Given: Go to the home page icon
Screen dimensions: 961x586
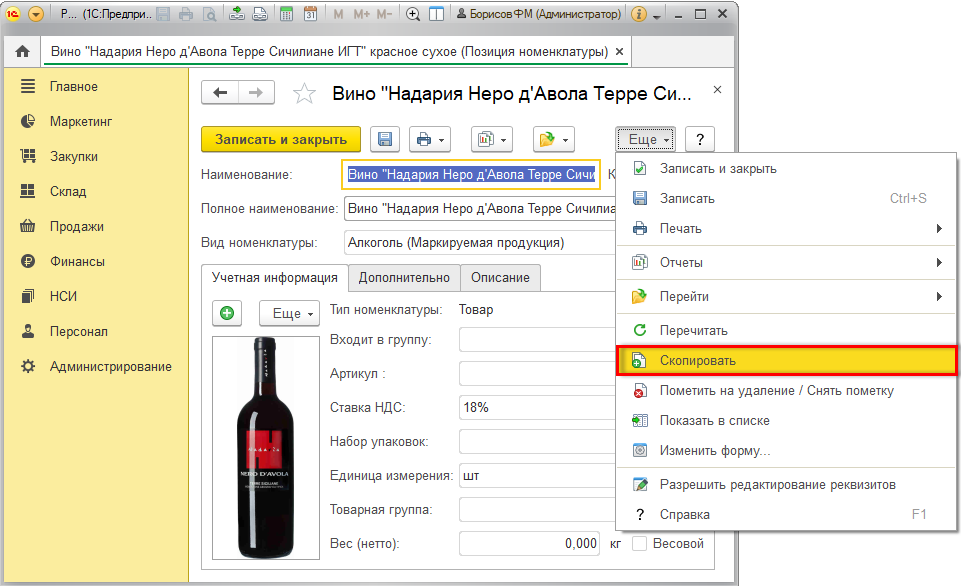Looking at the screenshot, I should 23,51.
